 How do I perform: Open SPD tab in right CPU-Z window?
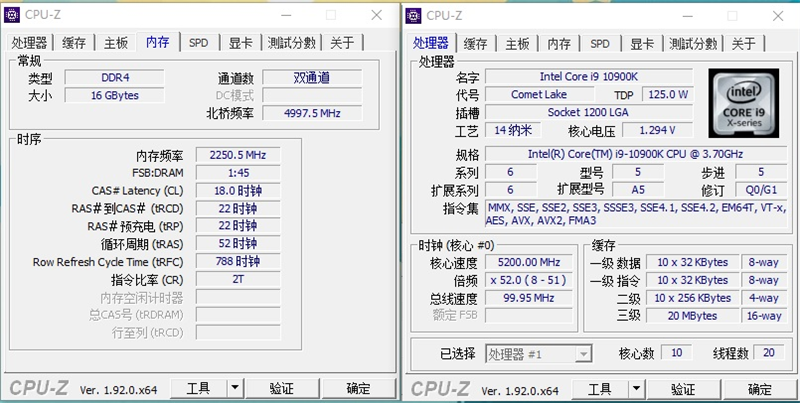point(600,43)
